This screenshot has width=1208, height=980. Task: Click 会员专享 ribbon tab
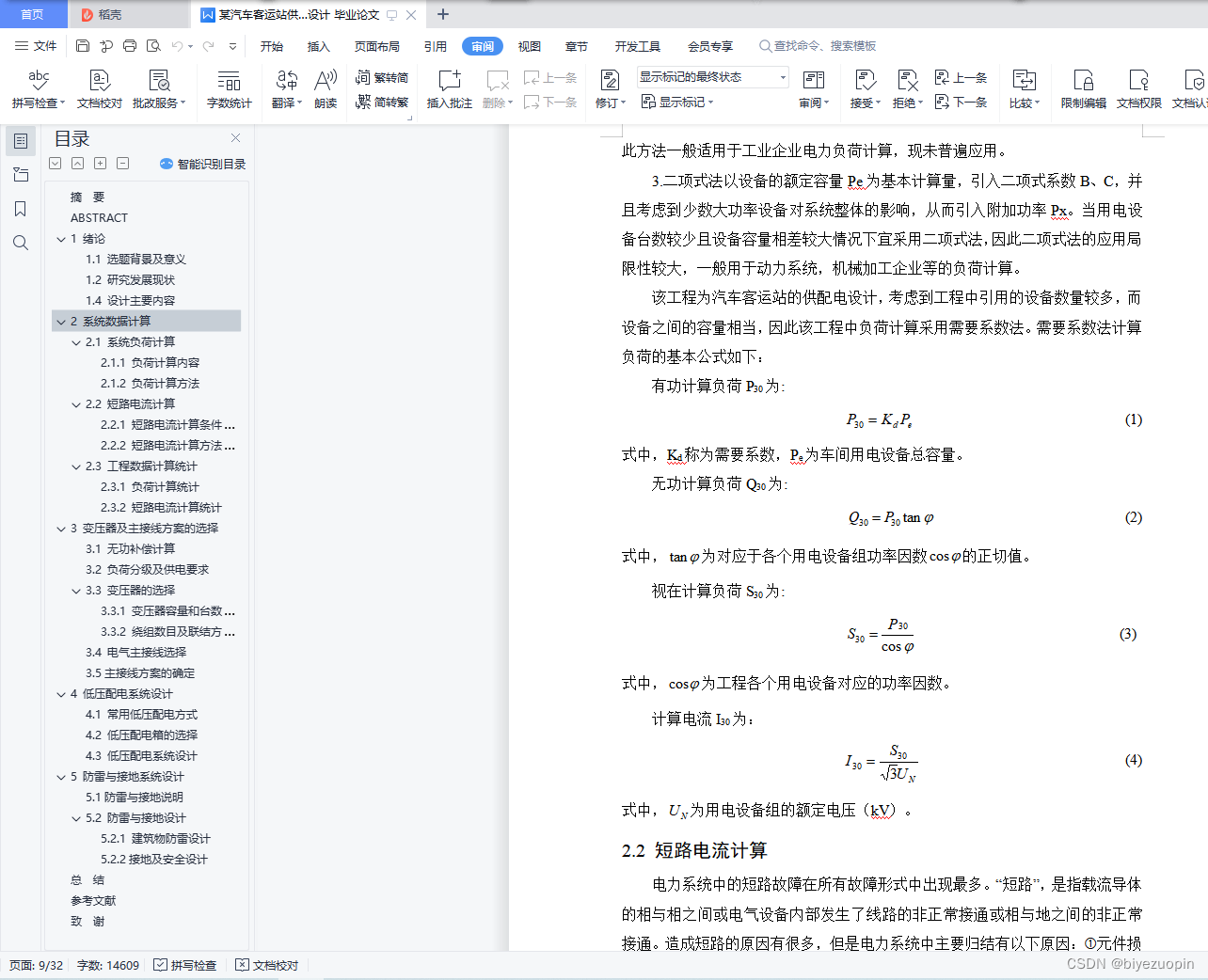pyautogui.click(x=709, y=46)
